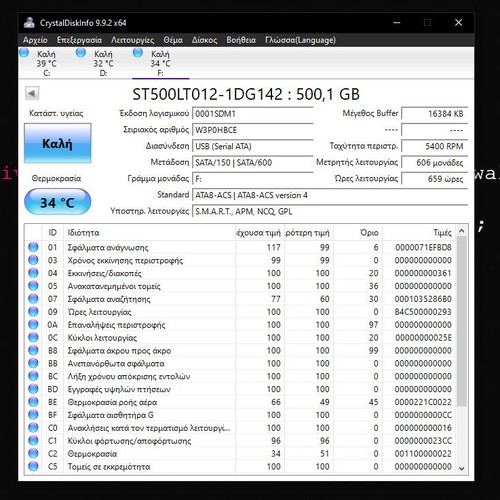Click the status orb of attribute BB

[x=33, y=363]
